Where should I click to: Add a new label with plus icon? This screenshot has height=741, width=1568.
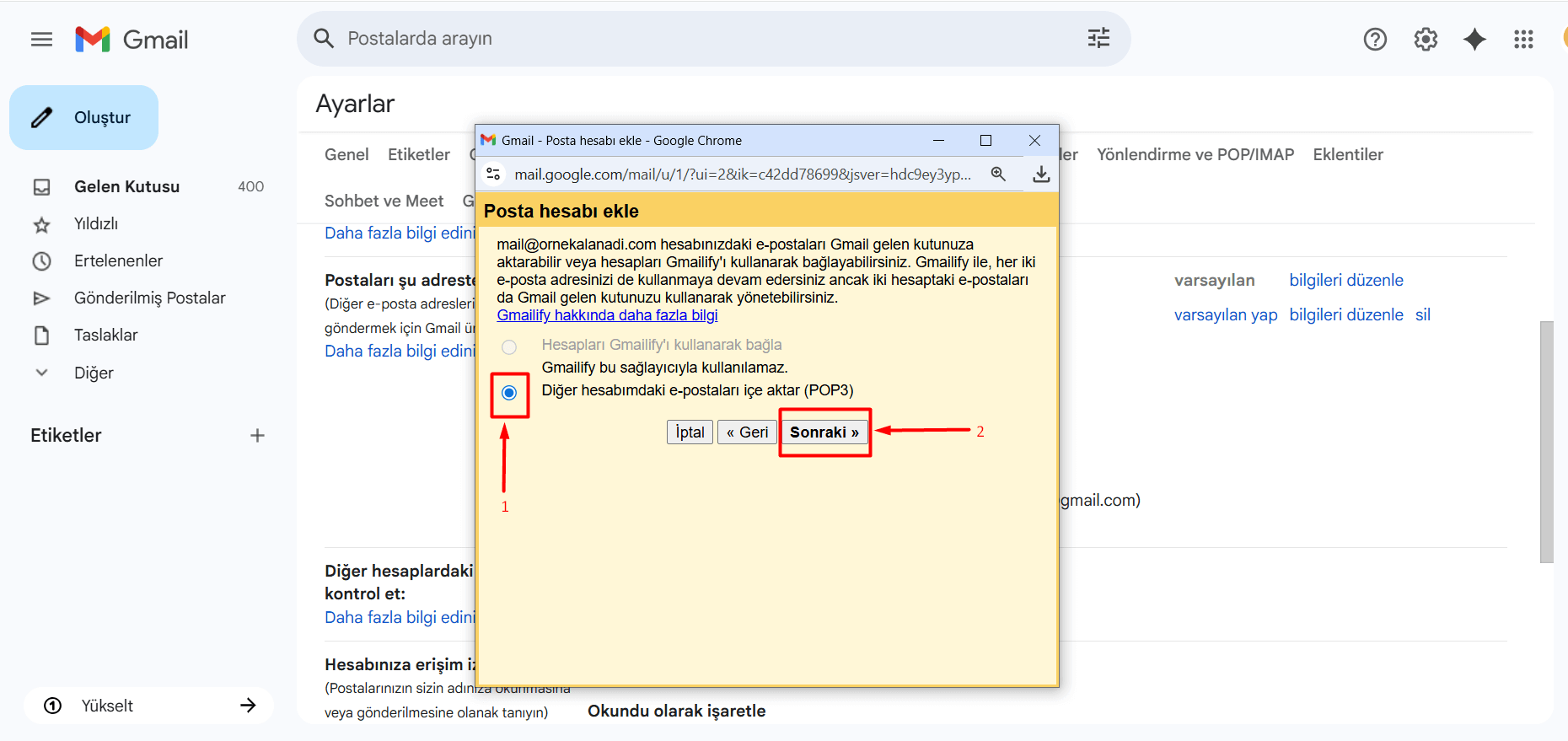click(257, 435)
